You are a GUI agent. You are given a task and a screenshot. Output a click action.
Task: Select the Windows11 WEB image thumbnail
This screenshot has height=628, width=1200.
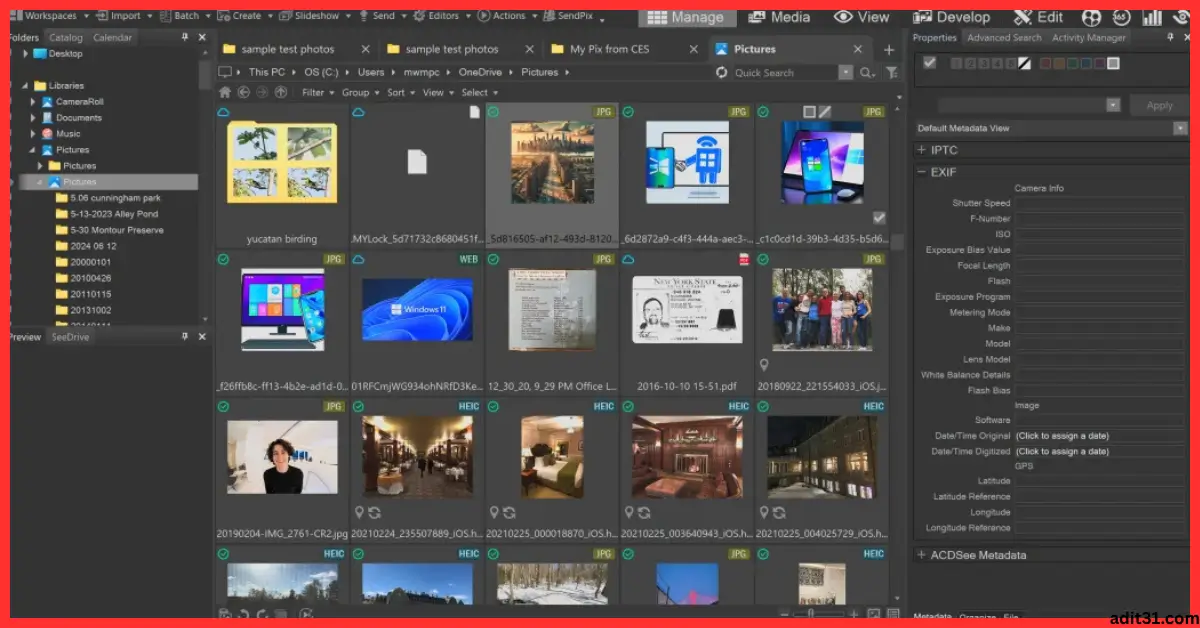418,309
